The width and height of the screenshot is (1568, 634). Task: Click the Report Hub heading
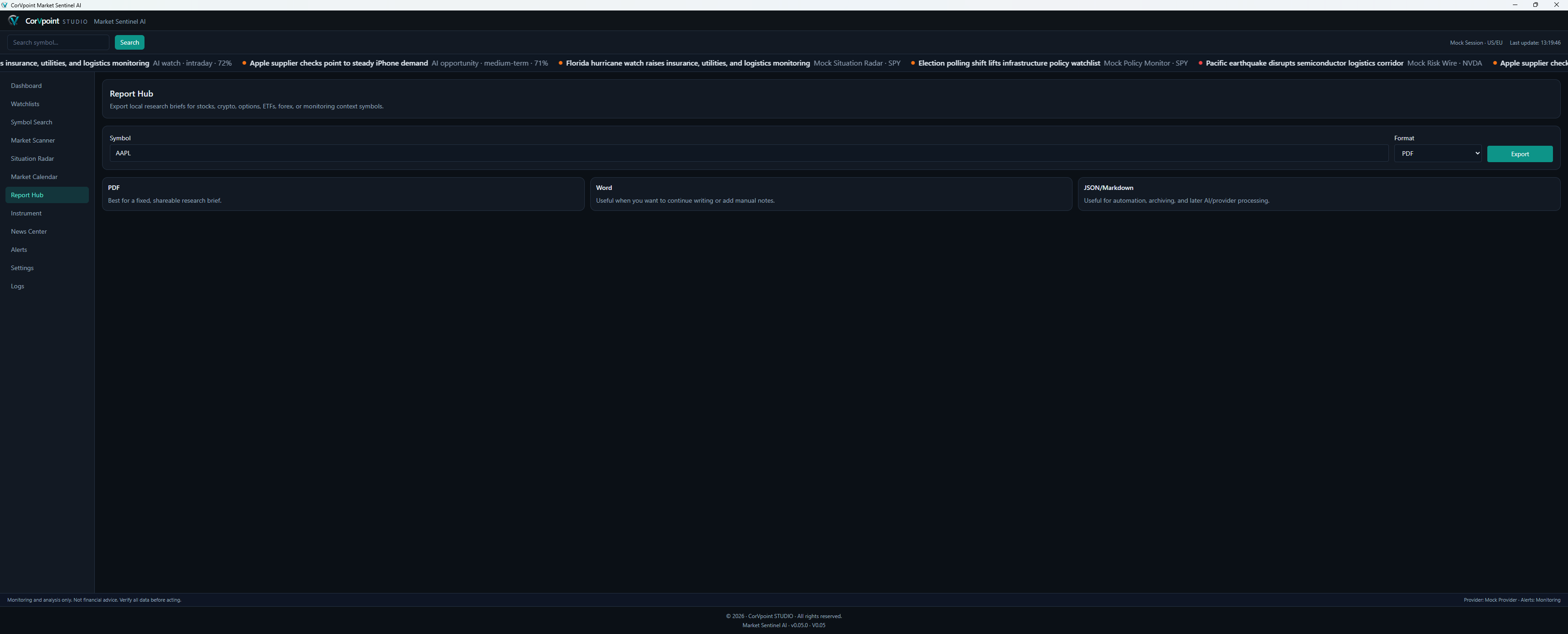[x=131, y=94]
